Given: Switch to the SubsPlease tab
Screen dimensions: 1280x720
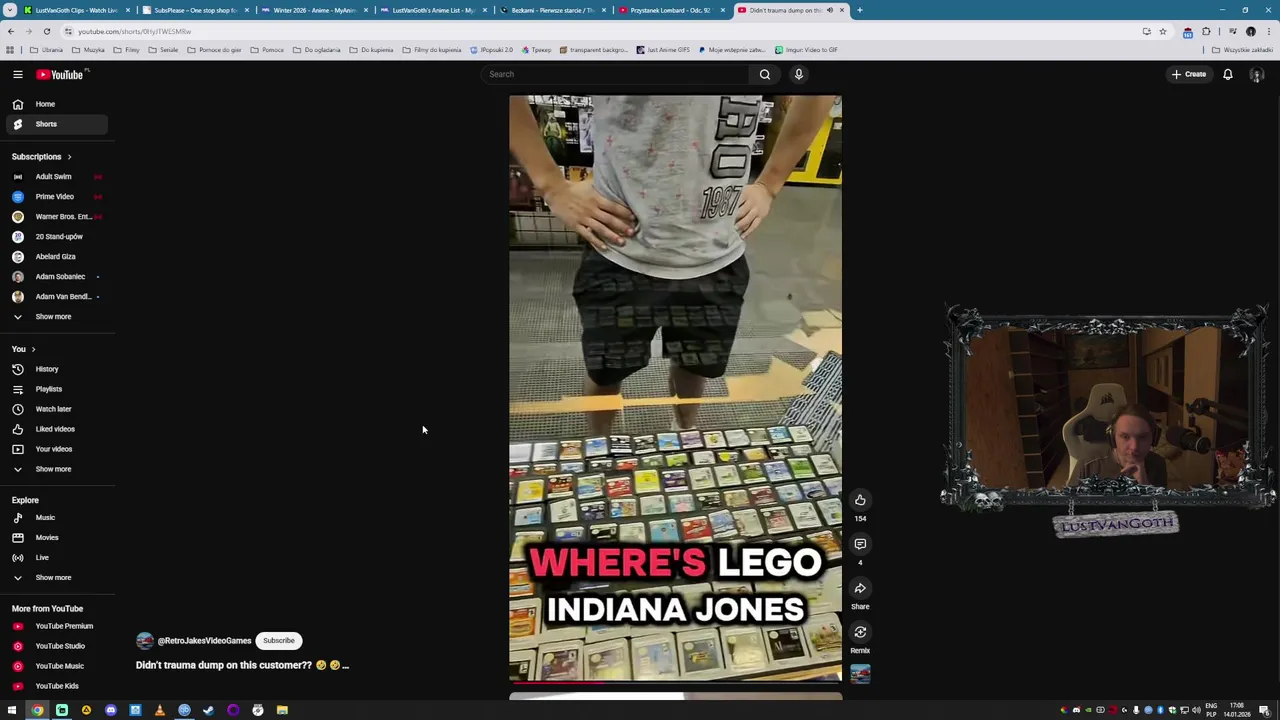Looking at the screenshot, I should (x=195, y=10).
